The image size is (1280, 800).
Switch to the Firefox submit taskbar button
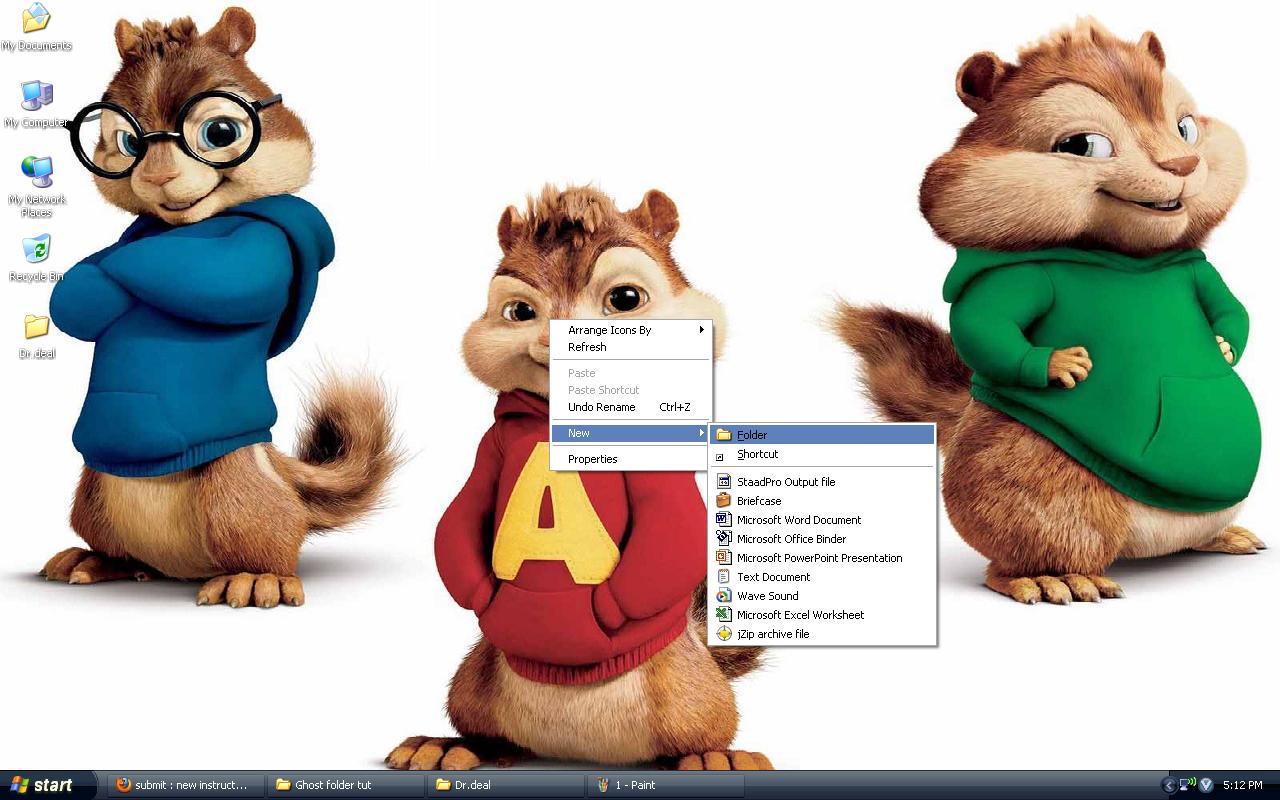[x=185, y=785]
